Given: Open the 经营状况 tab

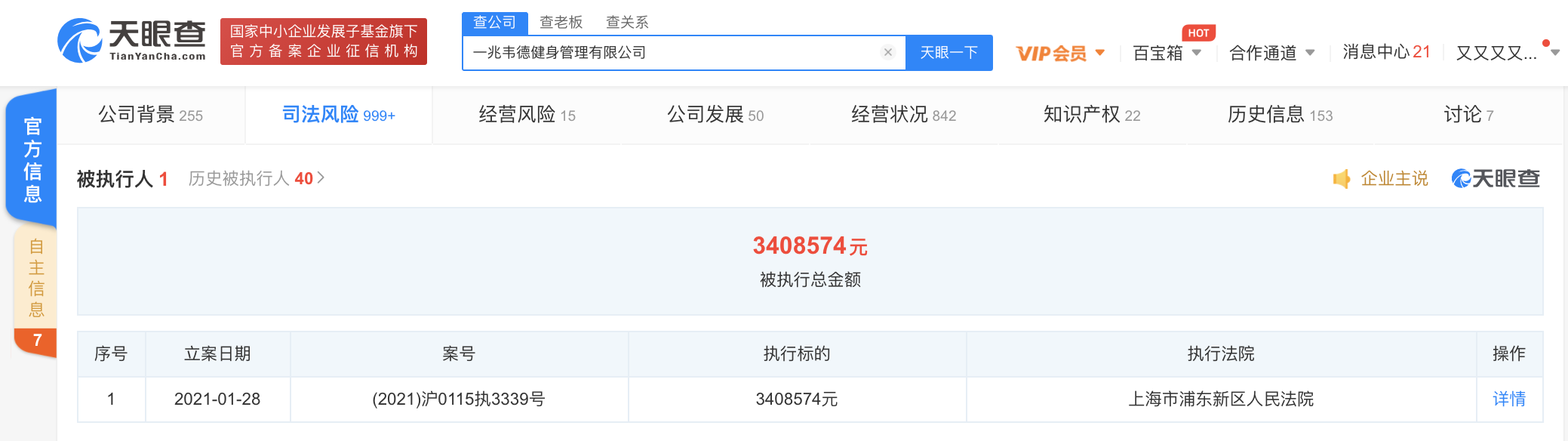Looking at the screenshot, I should [x=903, y=115].
